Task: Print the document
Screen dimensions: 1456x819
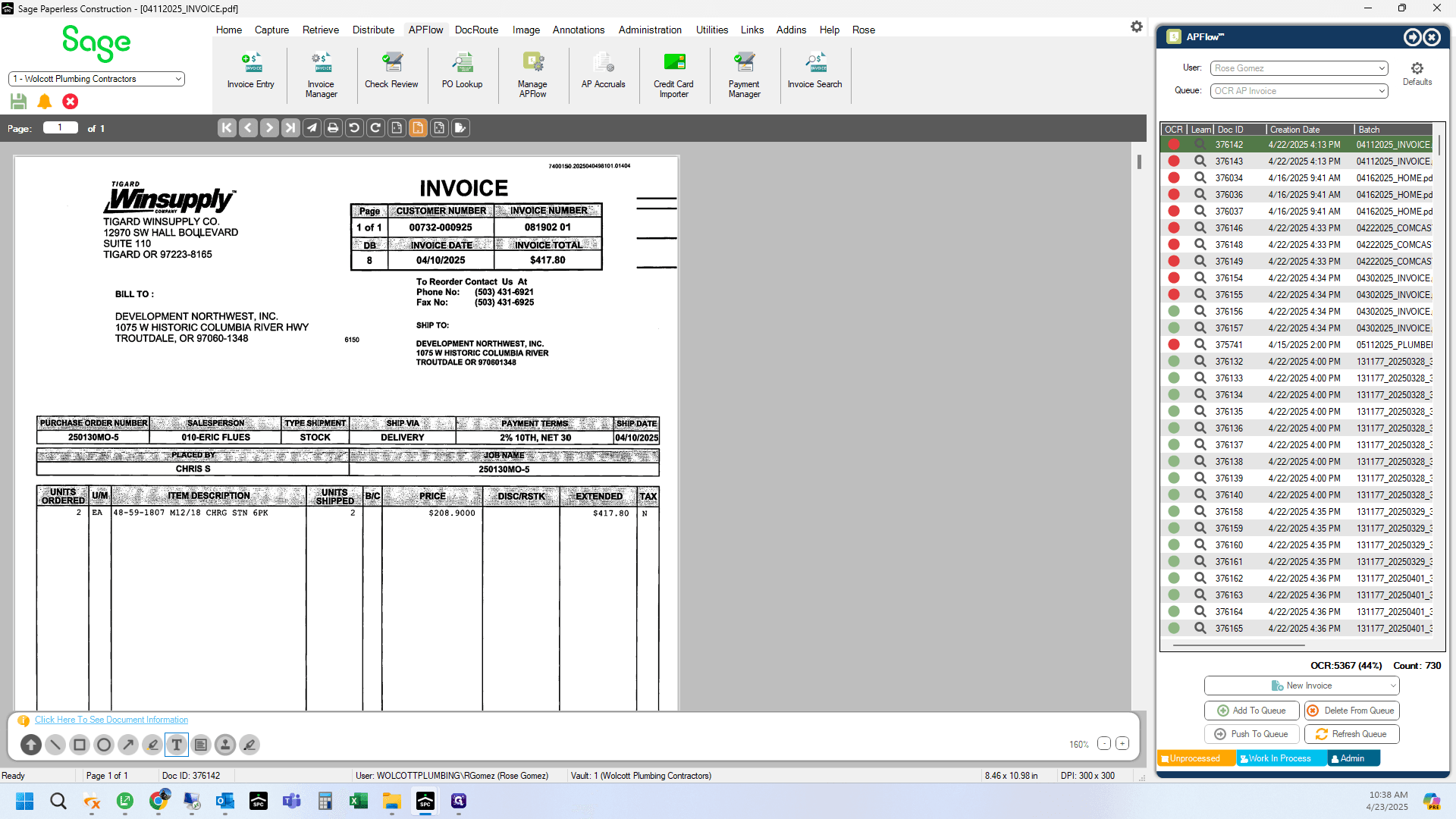Action: [333, 127]
